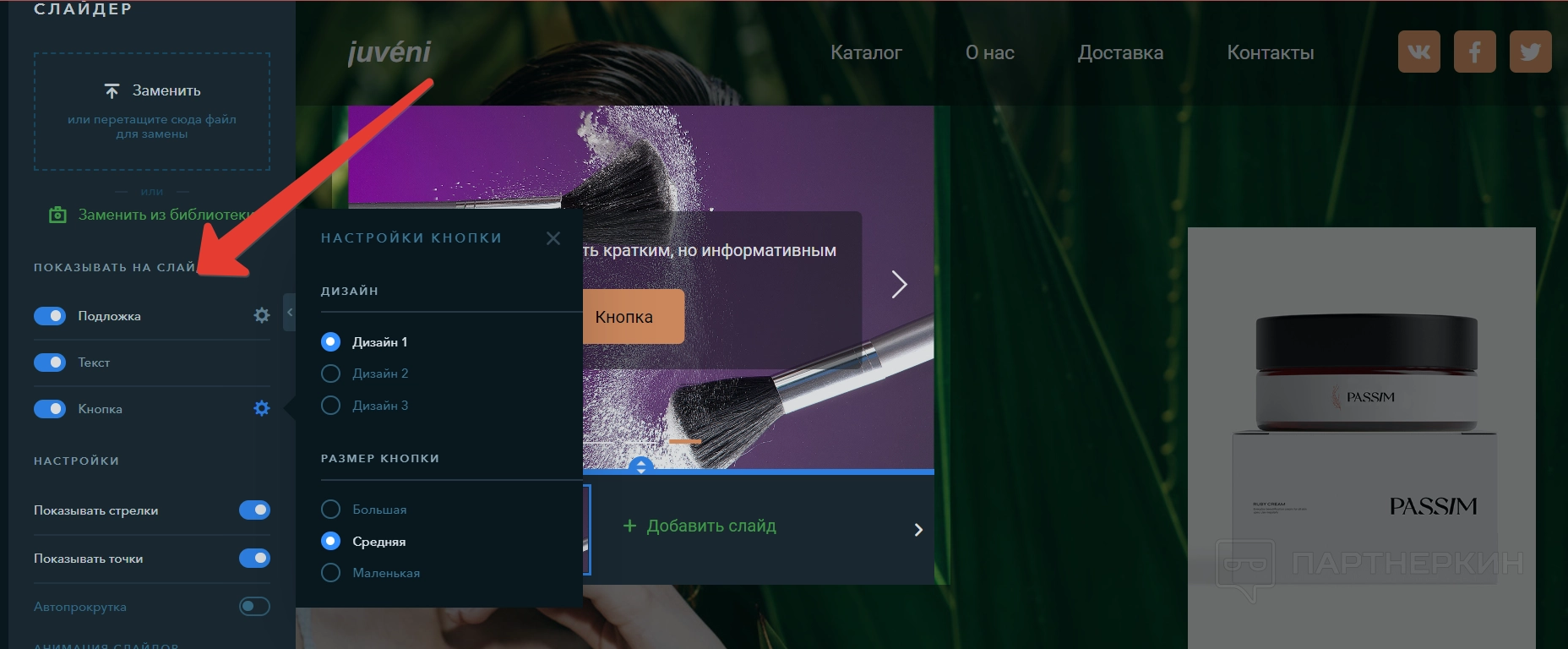Click the upload arrow icon beside Заменить
The width and height of the screenshot is (1568, 649).
pos(112,90)
